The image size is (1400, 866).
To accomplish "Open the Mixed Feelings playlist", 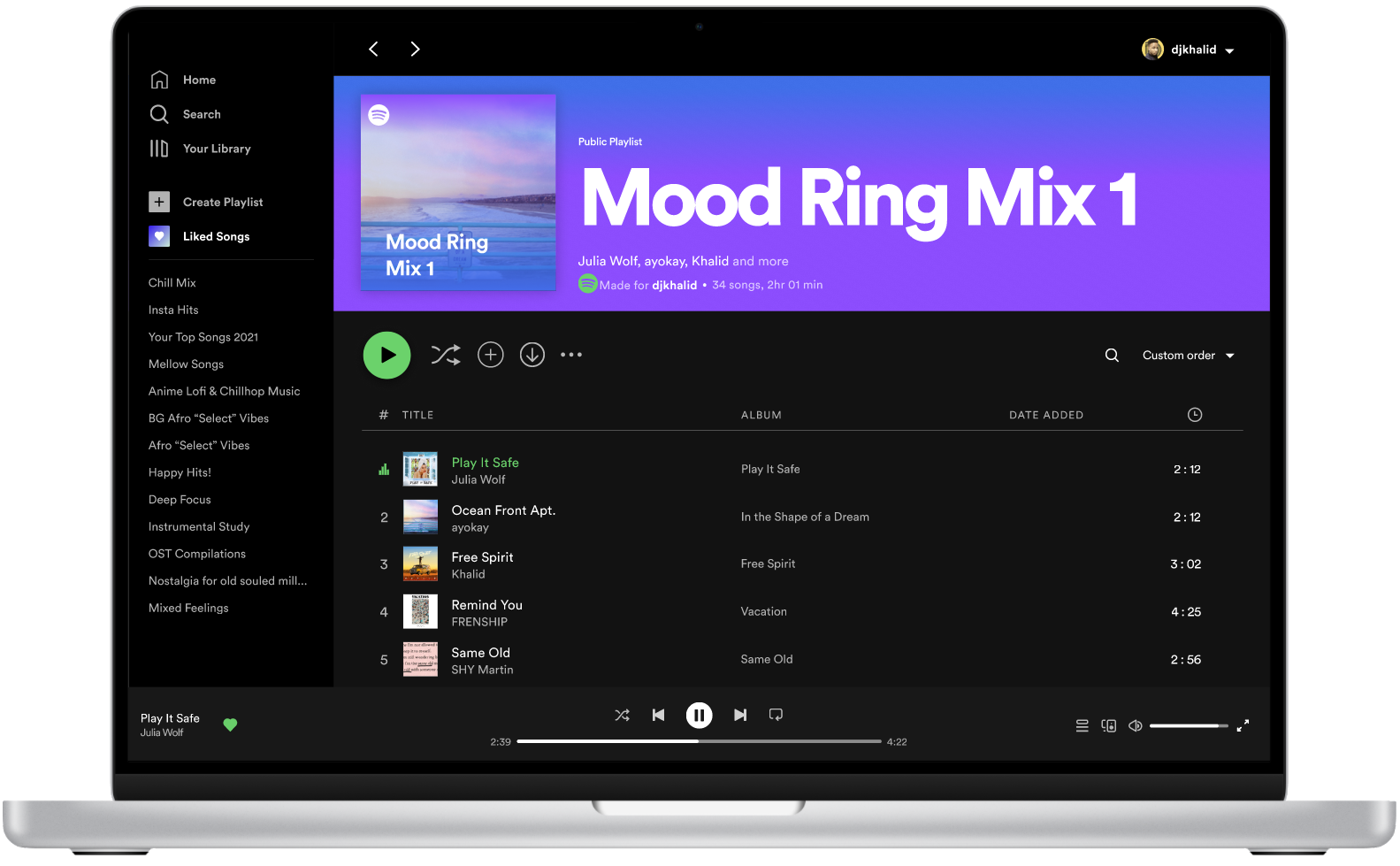I will coord(188,608).
